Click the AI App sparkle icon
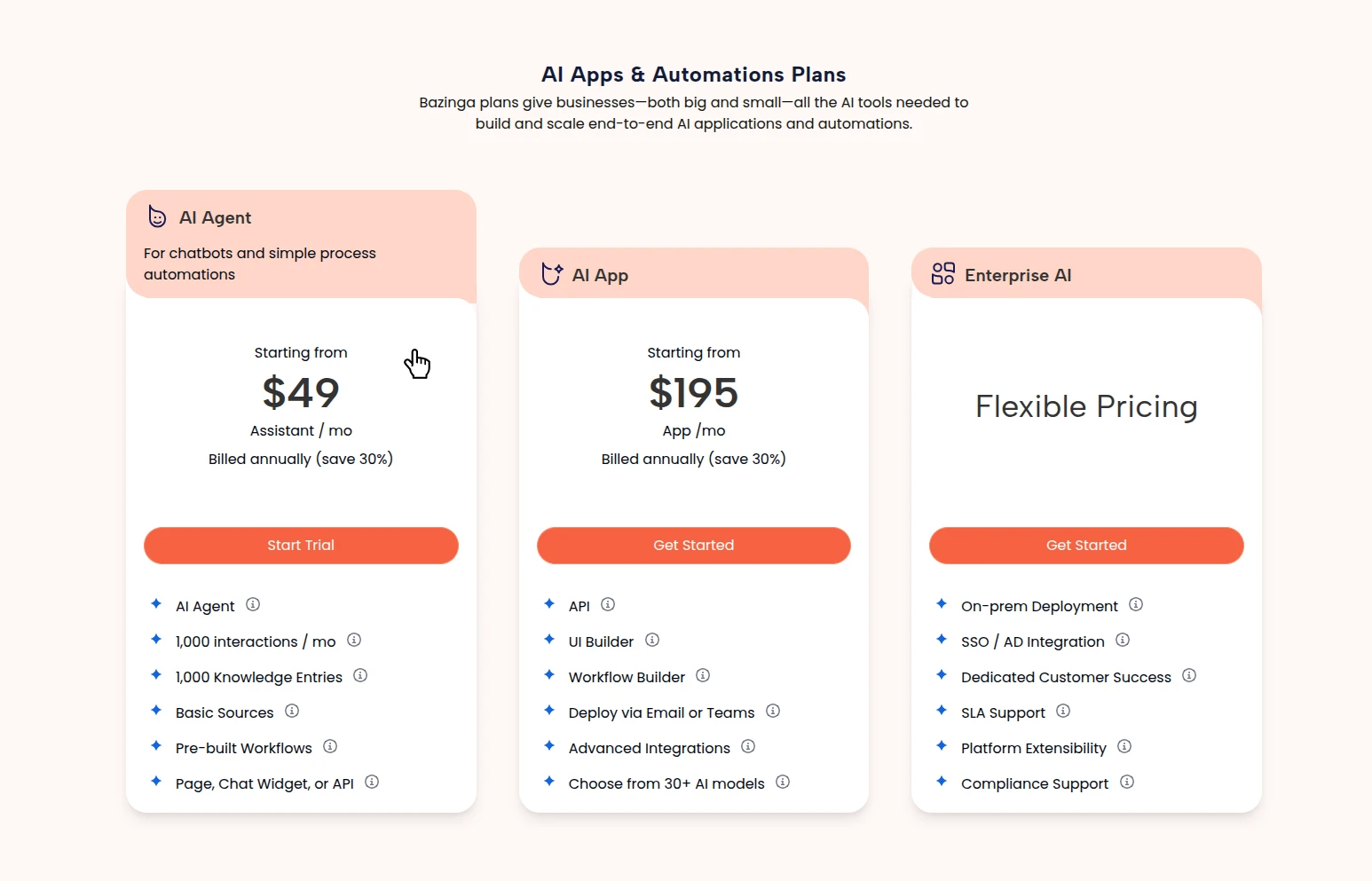This screenshot has width=1372, height=881. click(x=551, y=274)
